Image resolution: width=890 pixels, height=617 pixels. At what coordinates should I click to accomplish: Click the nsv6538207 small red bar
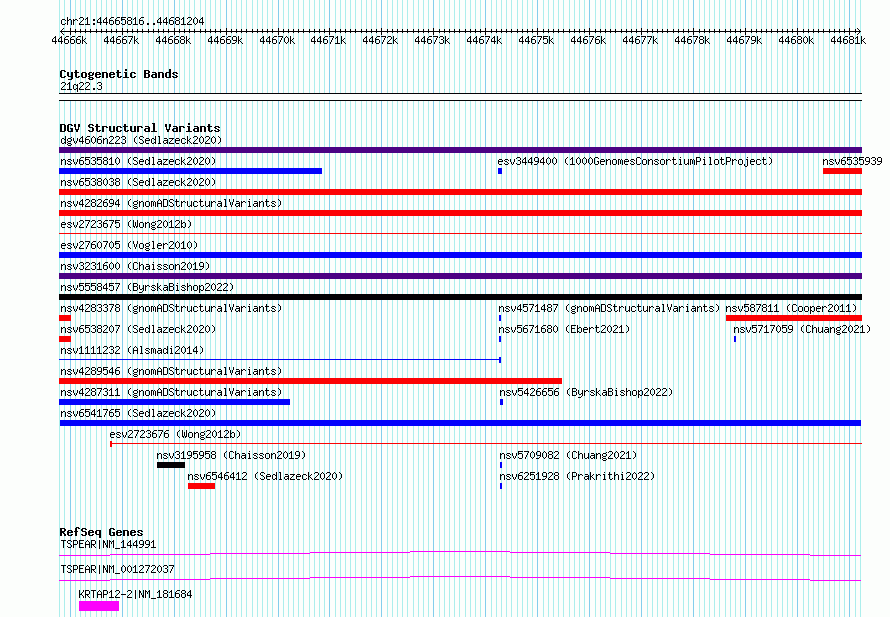65,339
